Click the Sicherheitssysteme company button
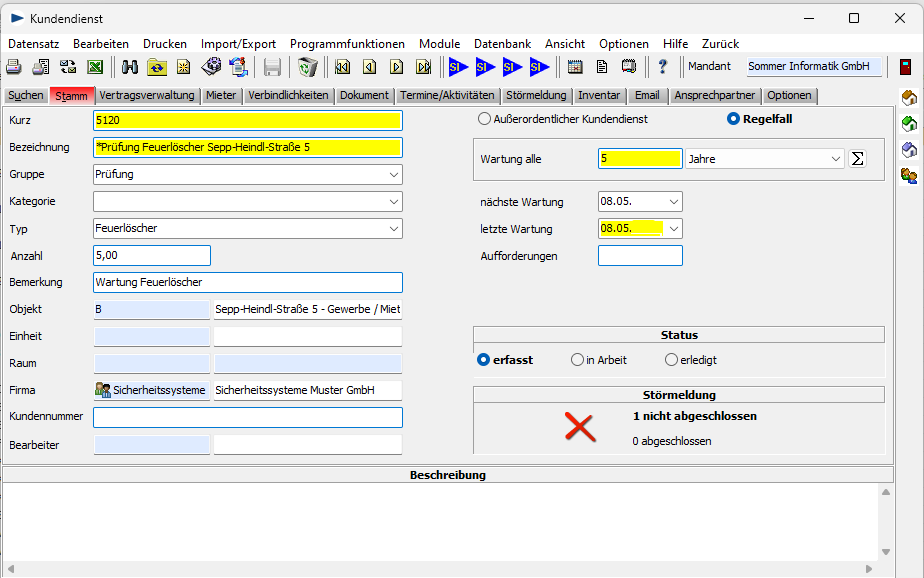This screenshot has width=924, height=578. pyautogui.click(x=151, y=390)
